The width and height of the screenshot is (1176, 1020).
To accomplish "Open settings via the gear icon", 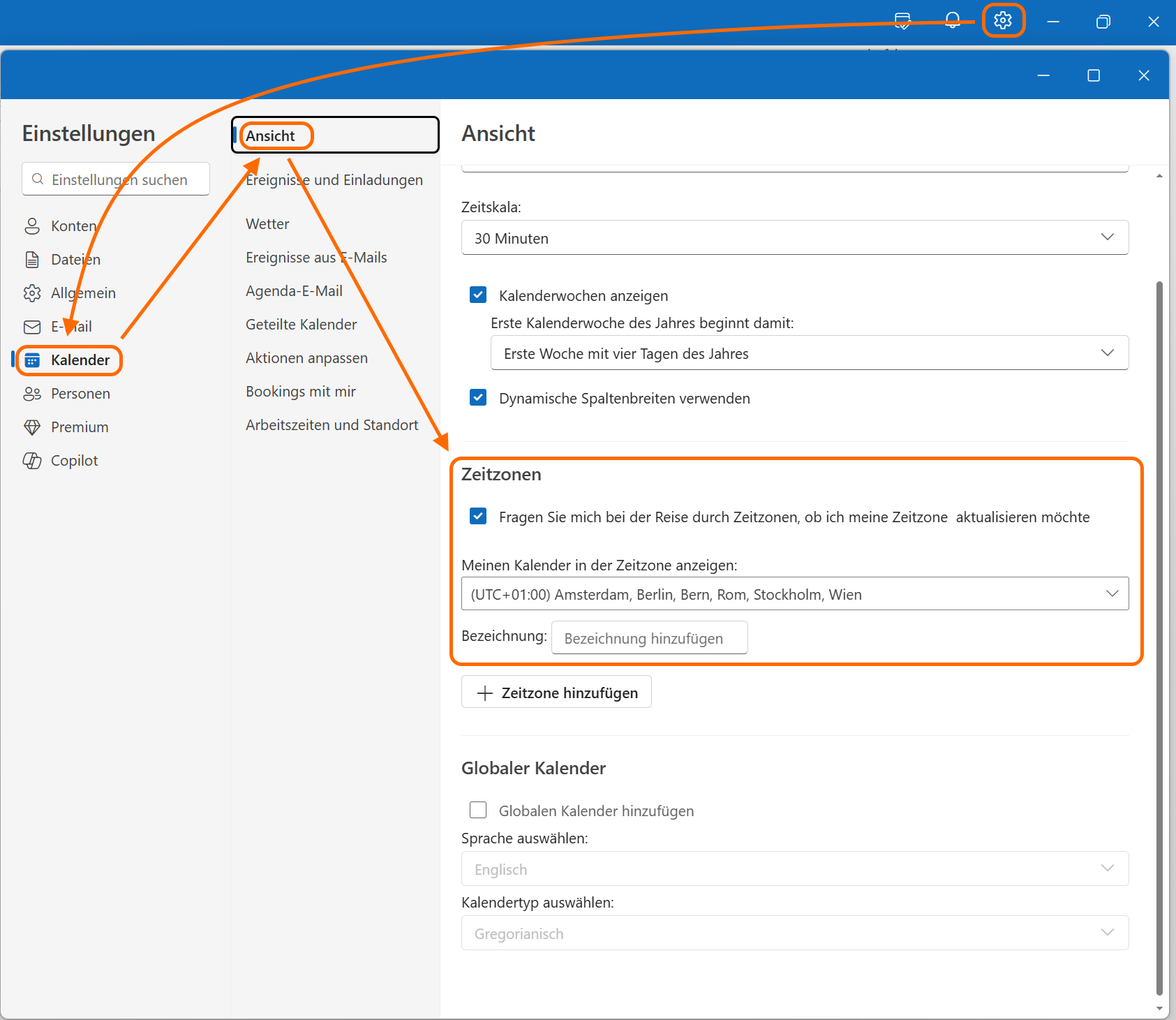I will (1003, 21).
